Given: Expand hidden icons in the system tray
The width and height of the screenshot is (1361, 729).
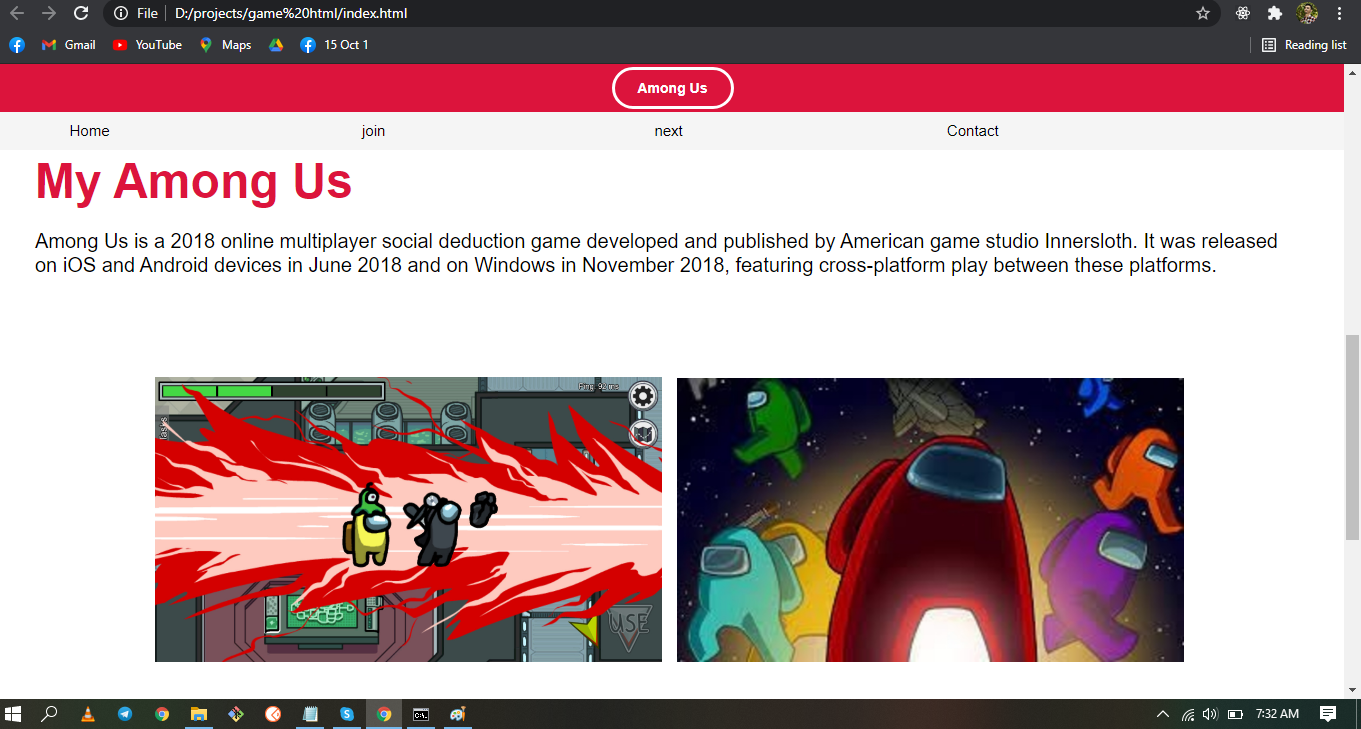Looking at the screenshot, I should pyautogui.click(x=1162, y=714).
